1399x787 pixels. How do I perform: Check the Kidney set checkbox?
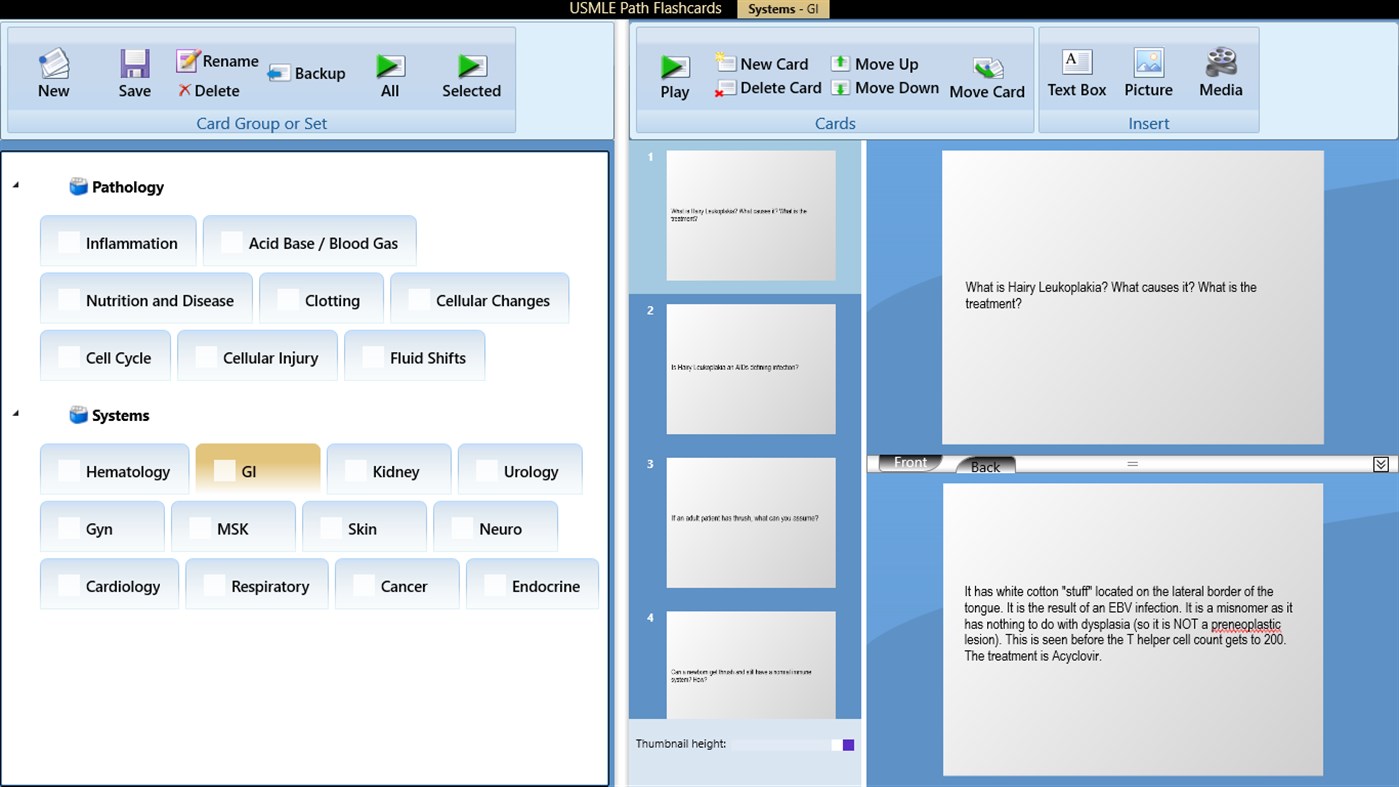(350, 471)
